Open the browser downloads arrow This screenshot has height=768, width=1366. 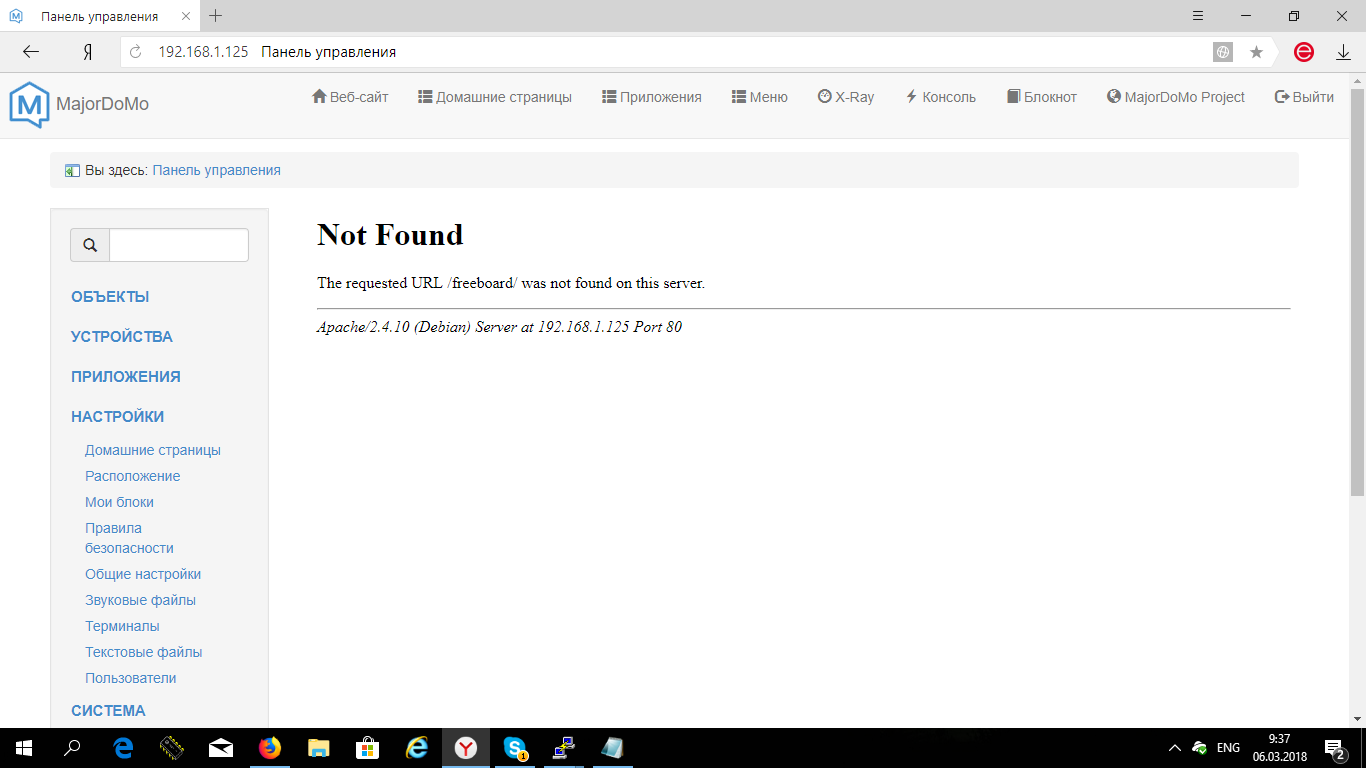[x=1343, y=52]
